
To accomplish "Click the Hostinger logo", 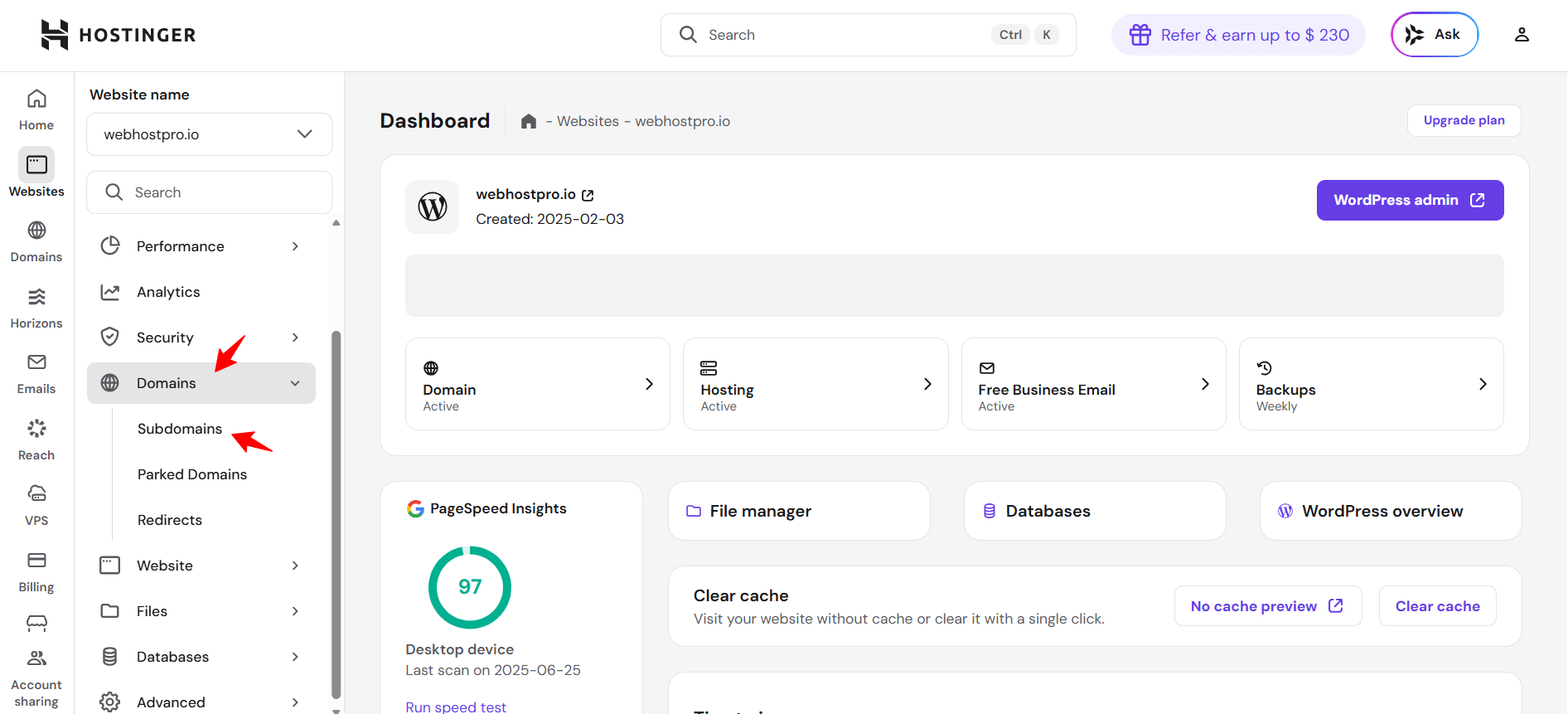I will (119, 35).
